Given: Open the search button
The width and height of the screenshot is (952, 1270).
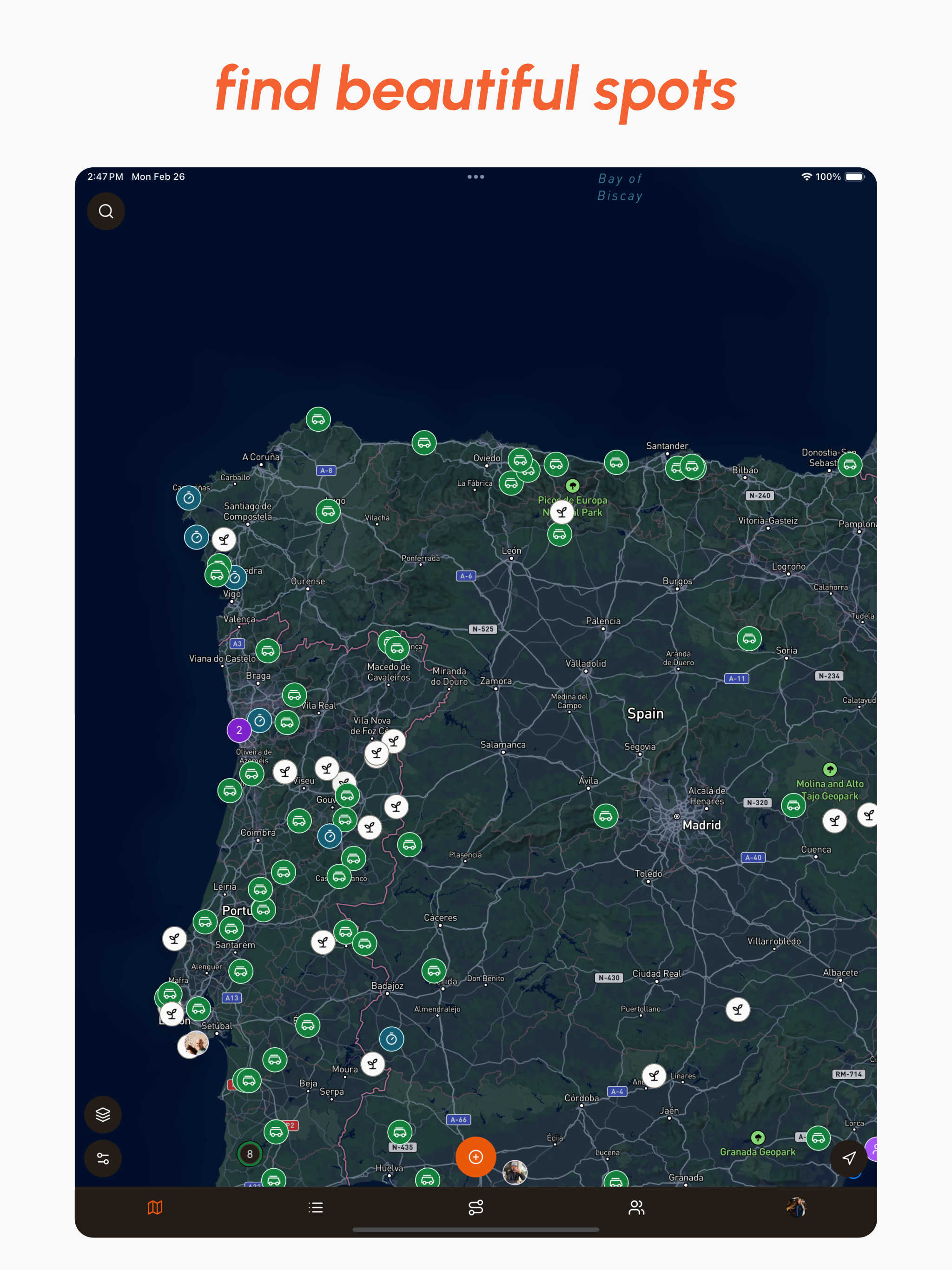Looking at the screenshot, I should (106, 212).
